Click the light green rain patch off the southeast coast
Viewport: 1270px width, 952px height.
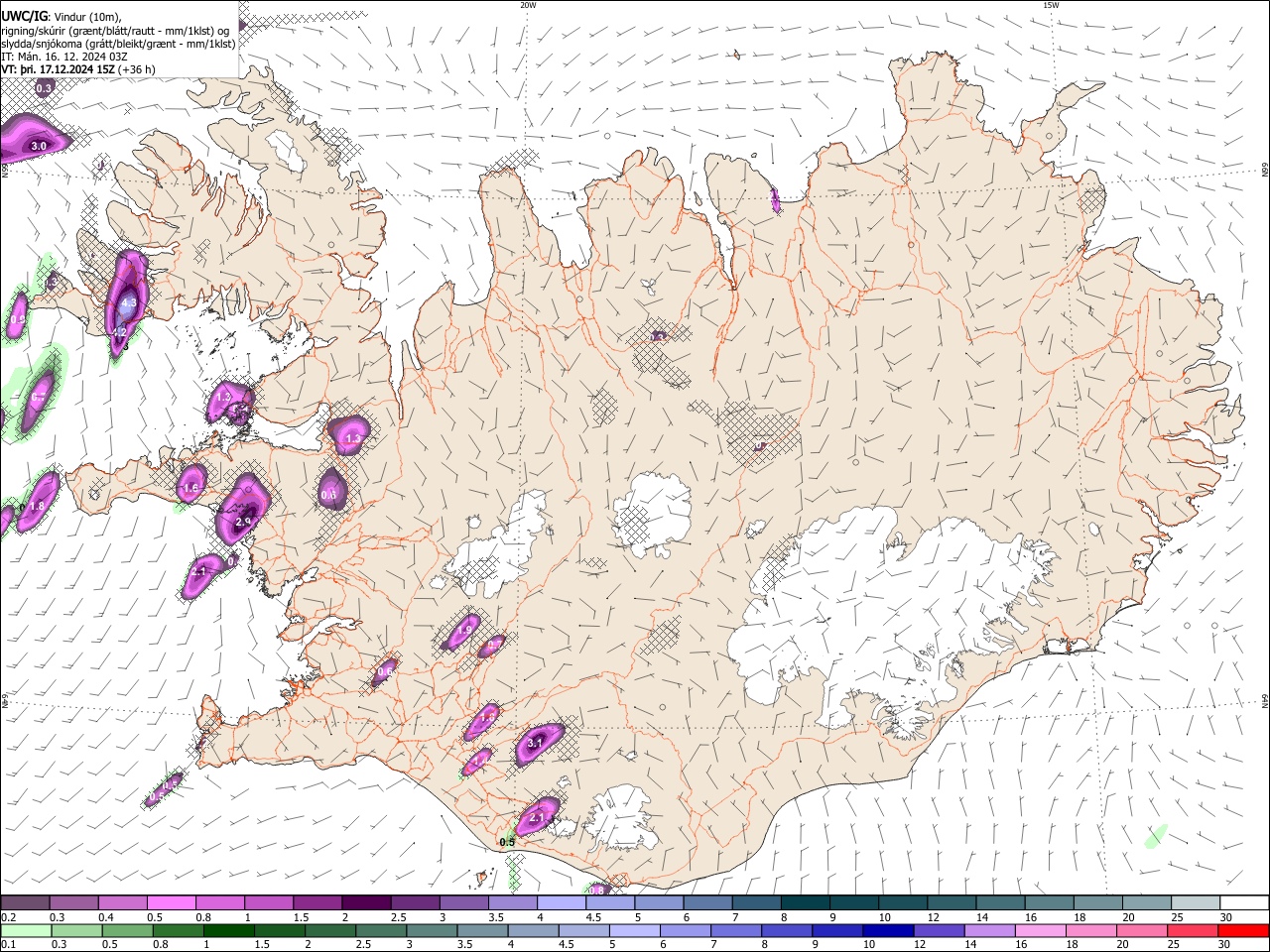pos(1155,836)
